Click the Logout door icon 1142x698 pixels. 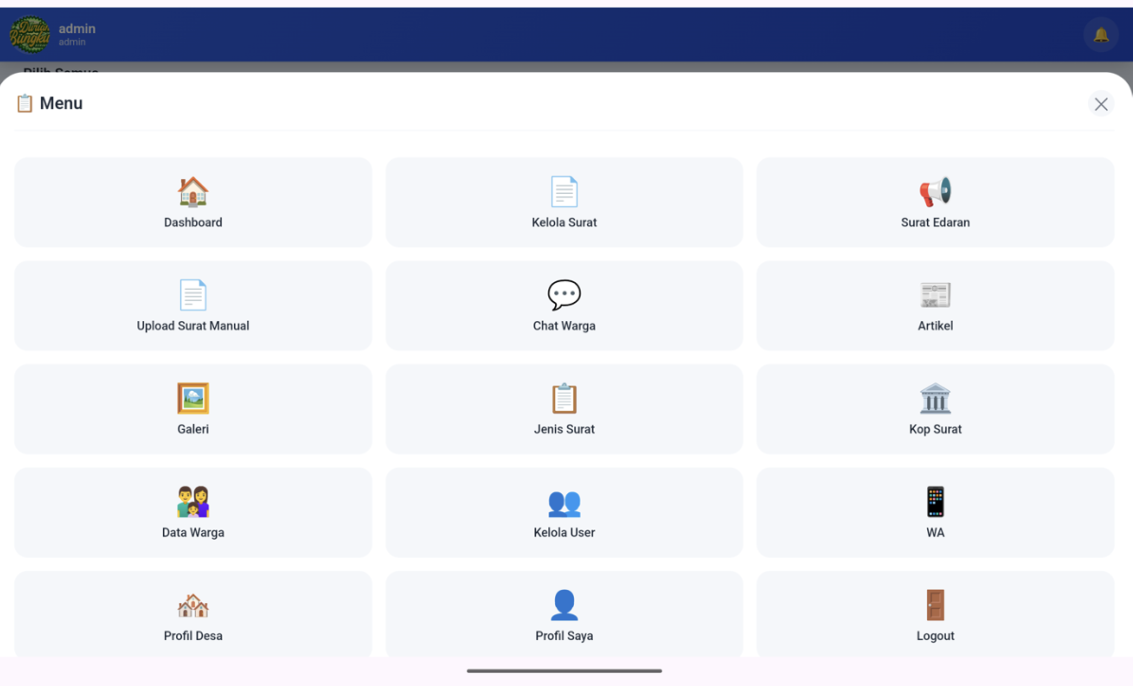click(935, 605)
